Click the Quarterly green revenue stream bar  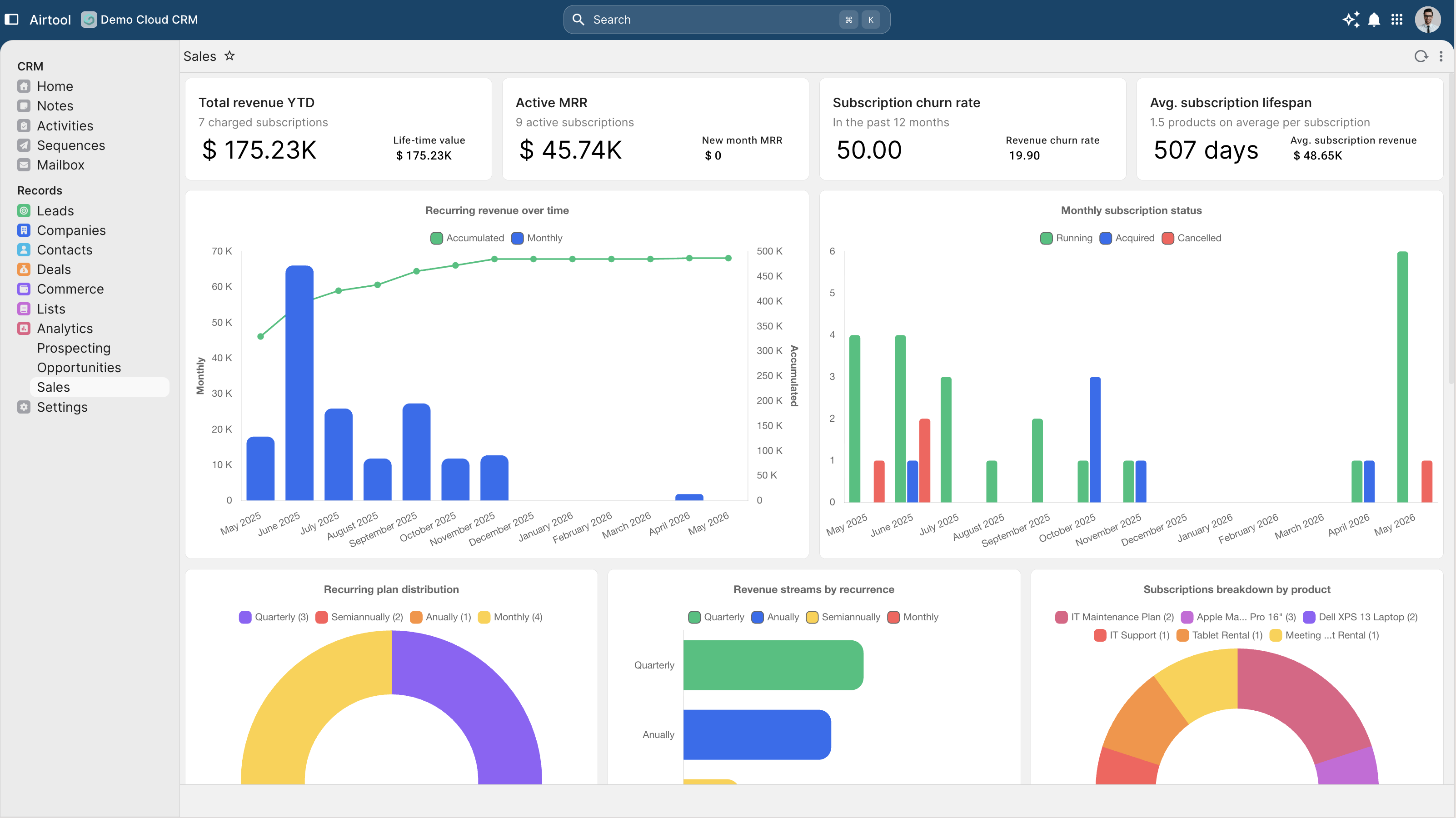(x=773, y=665)
